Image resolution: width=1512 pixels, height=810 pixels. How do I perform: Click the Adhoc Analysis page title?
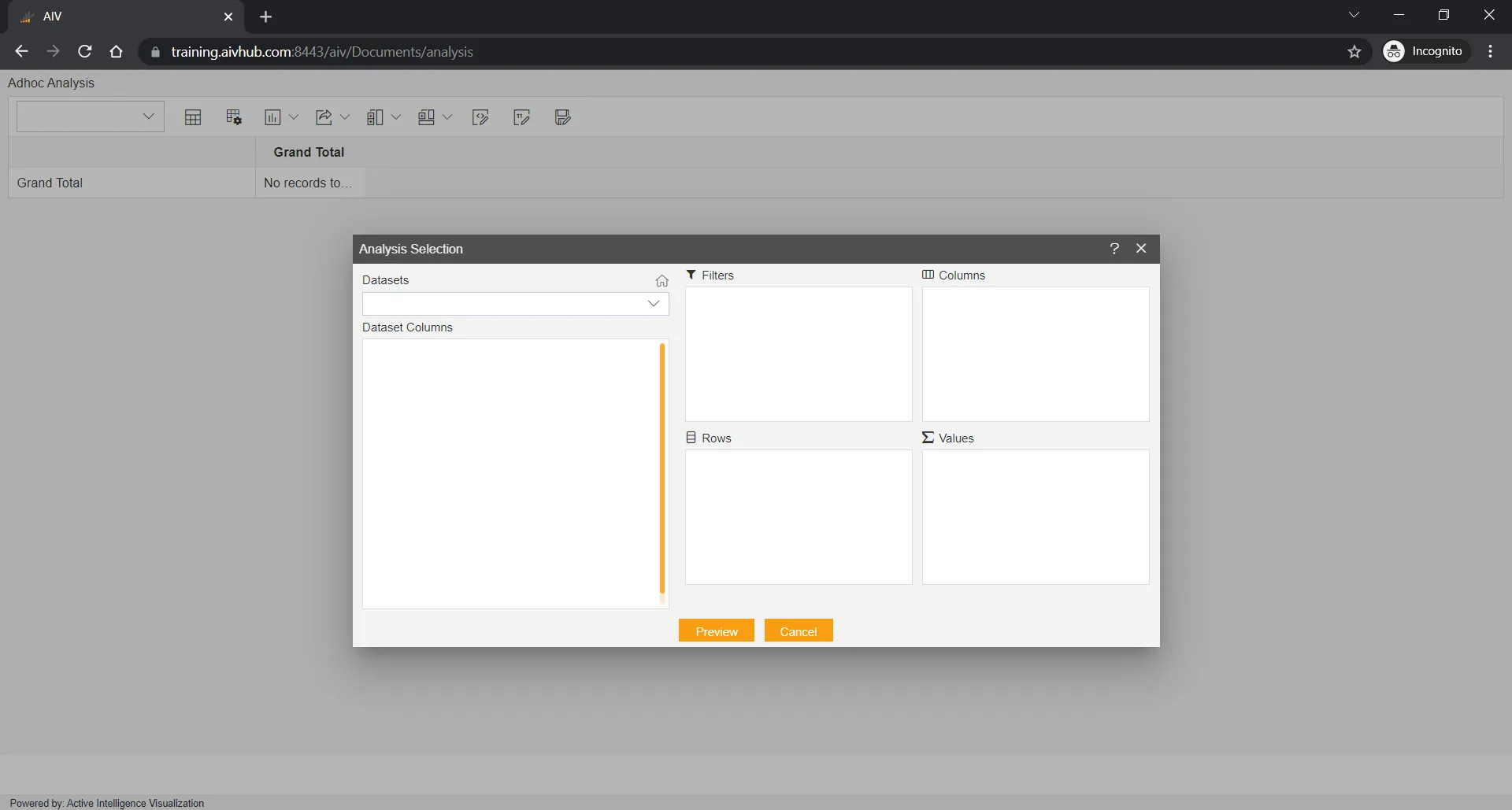(51, 83)
